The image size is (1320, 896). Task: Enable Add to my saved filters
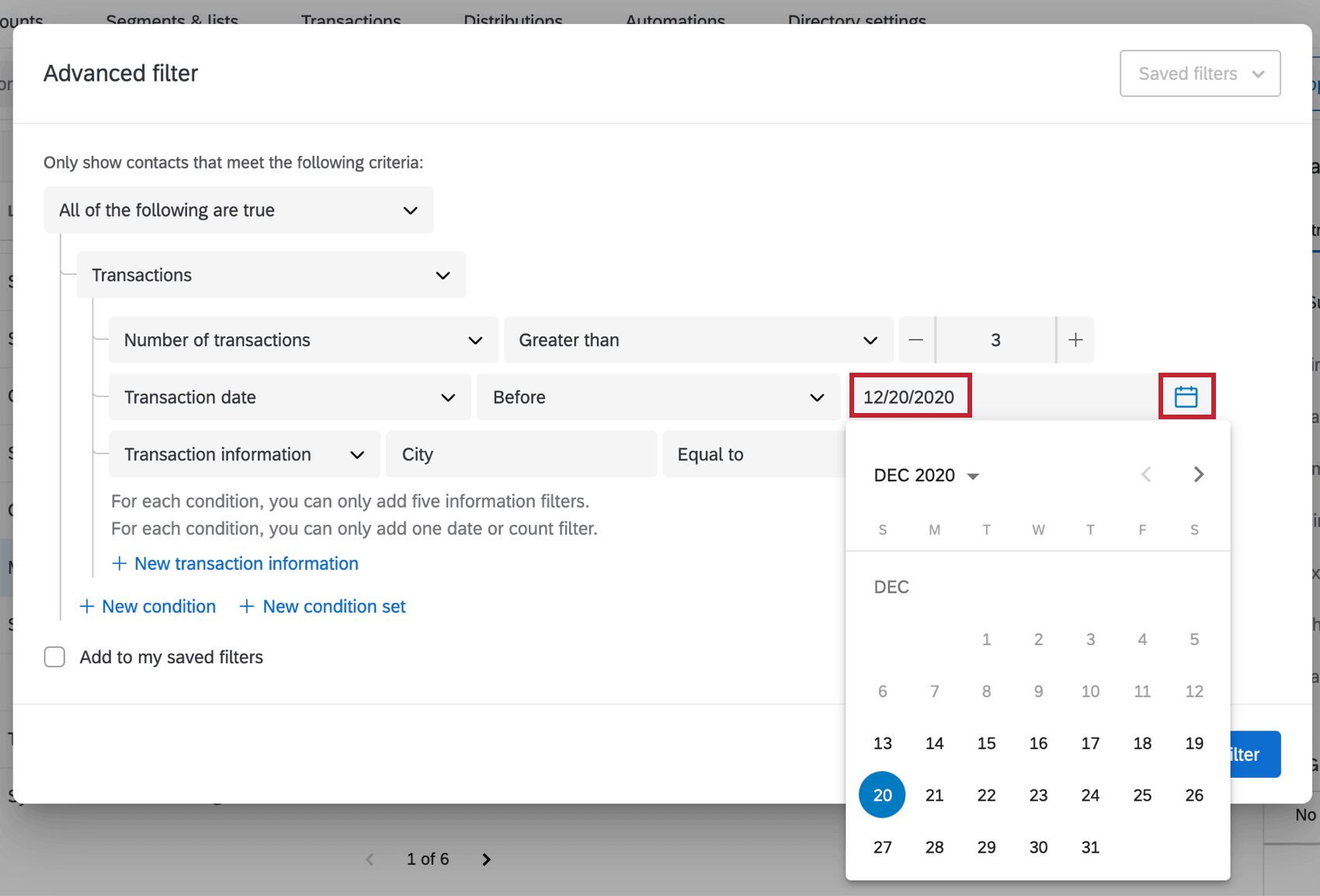click(54, 657)
